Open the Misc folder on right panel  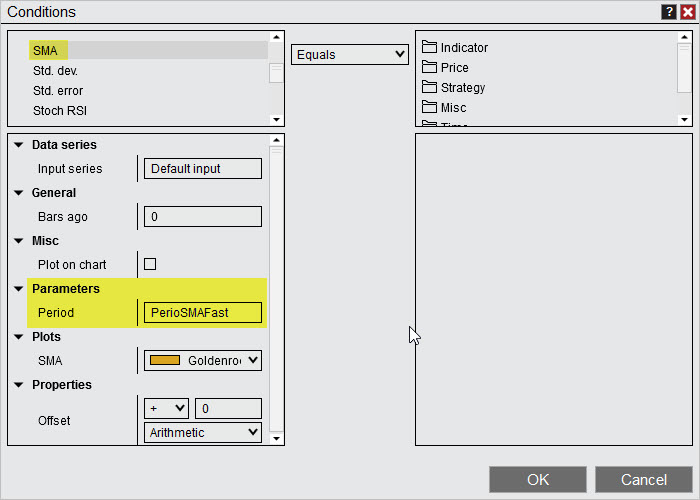(444, 108)
